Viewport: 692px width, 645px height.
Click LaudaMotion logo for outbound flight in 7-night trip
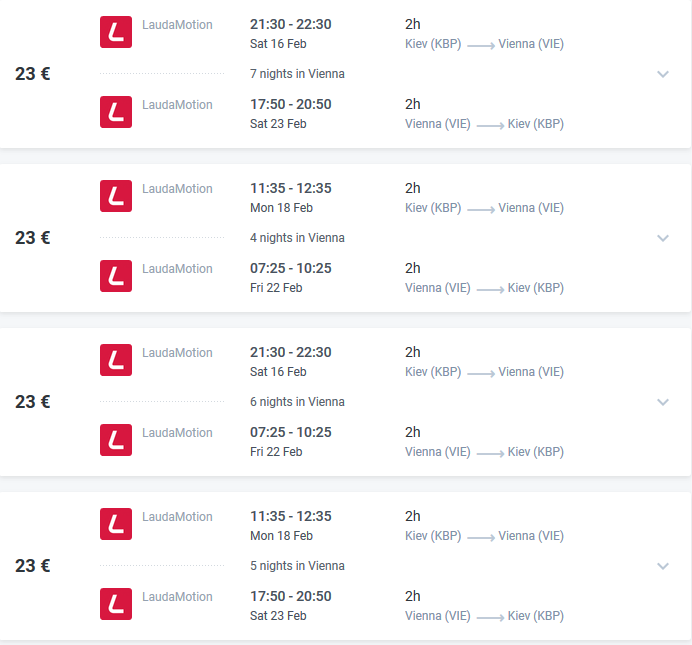(116, 32)
